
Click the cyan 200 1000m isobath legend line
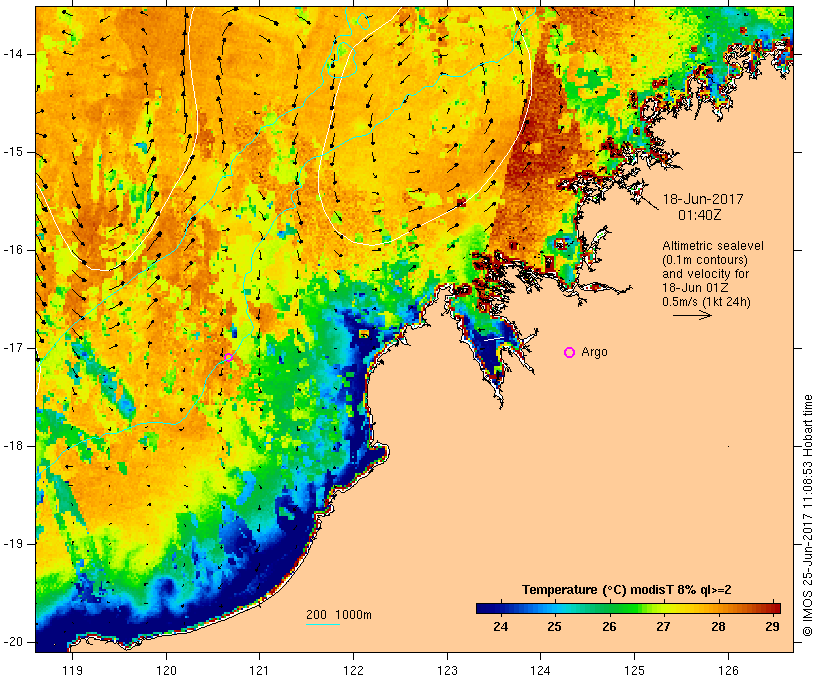click(323, 624)
